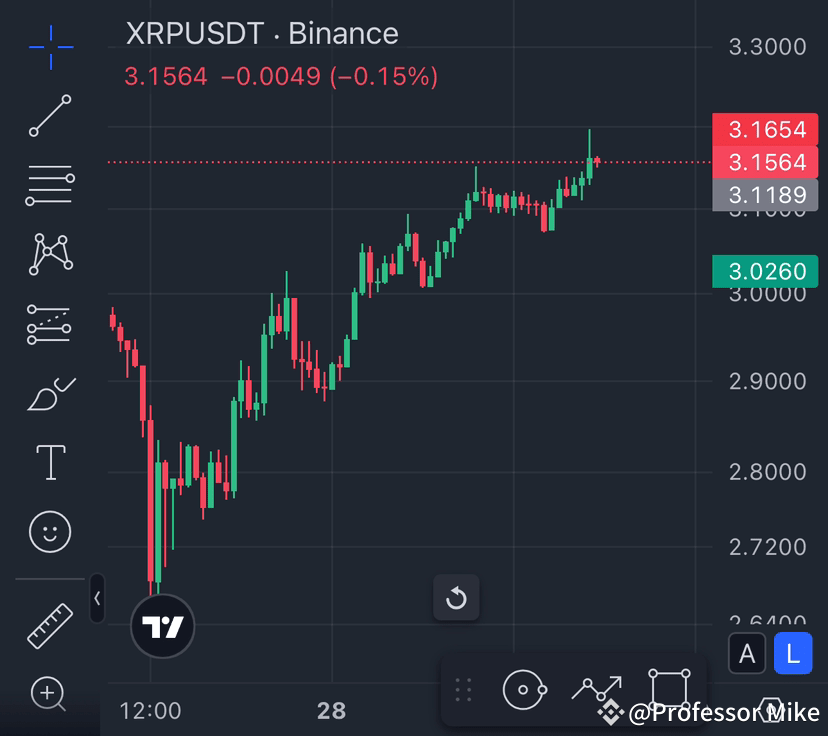
Task: Open symbol search via XRPUSDT Binance title
Action: (x=260, y=34)
